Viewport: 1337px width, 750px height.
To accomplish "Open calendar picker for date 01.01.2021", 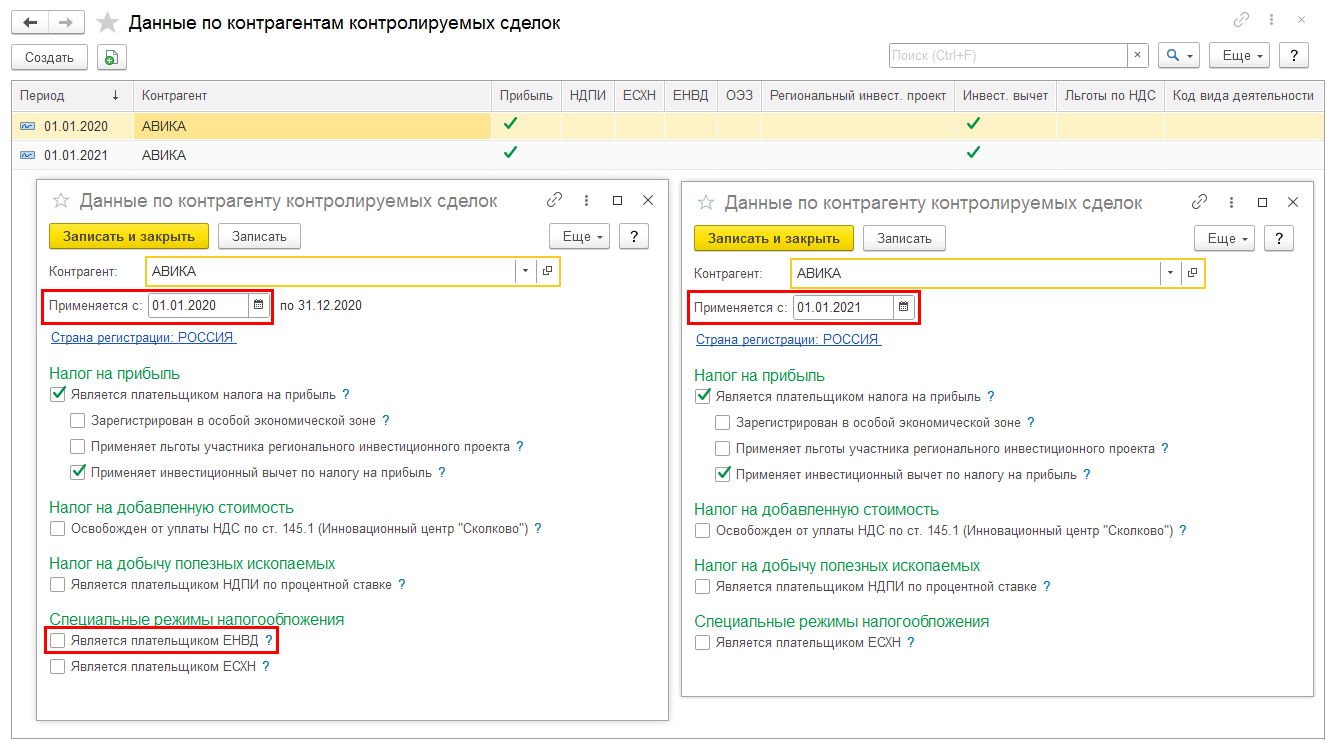I will [x=903, y=307].
